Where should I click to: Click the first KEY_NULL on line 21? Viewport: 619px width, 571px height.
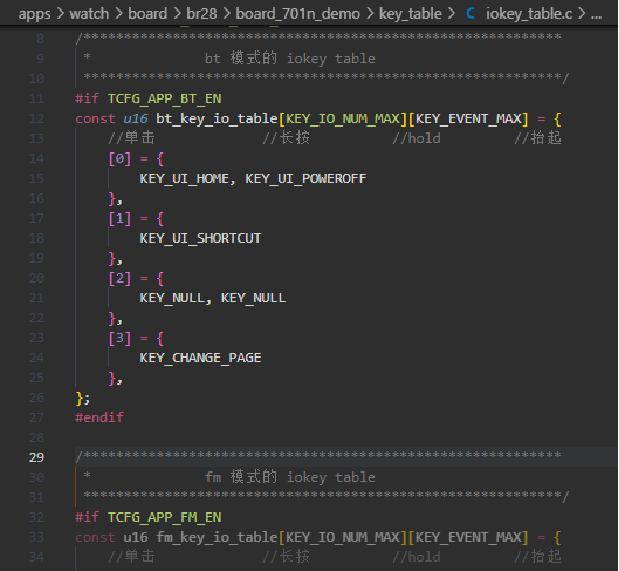pos(173,298)
